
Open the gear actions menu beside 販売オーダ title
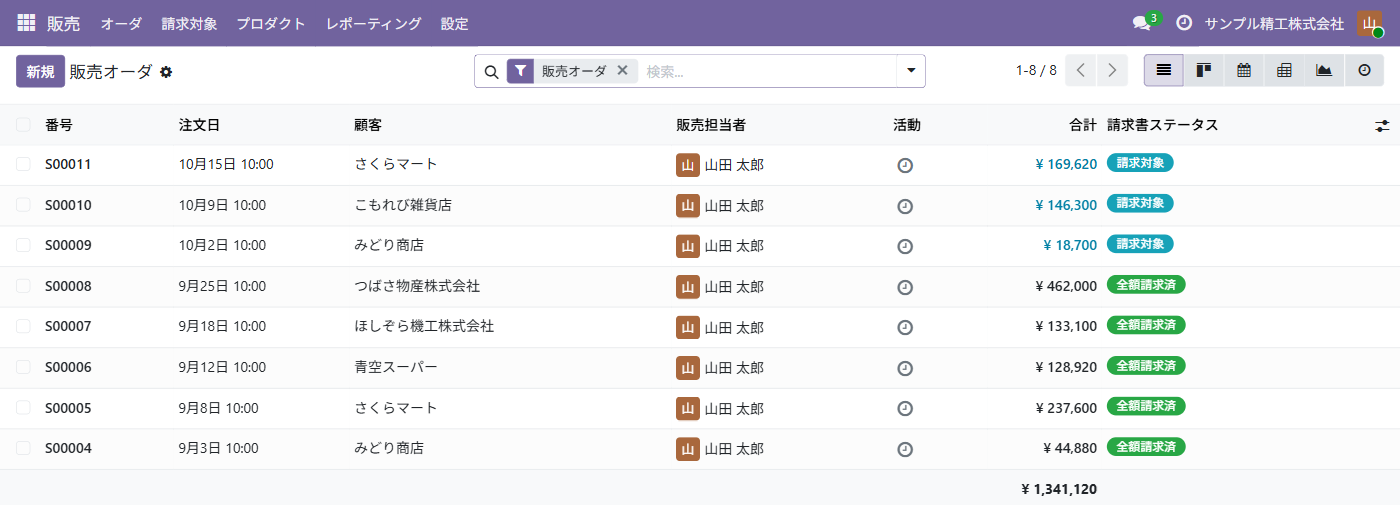tap(166, 72)
